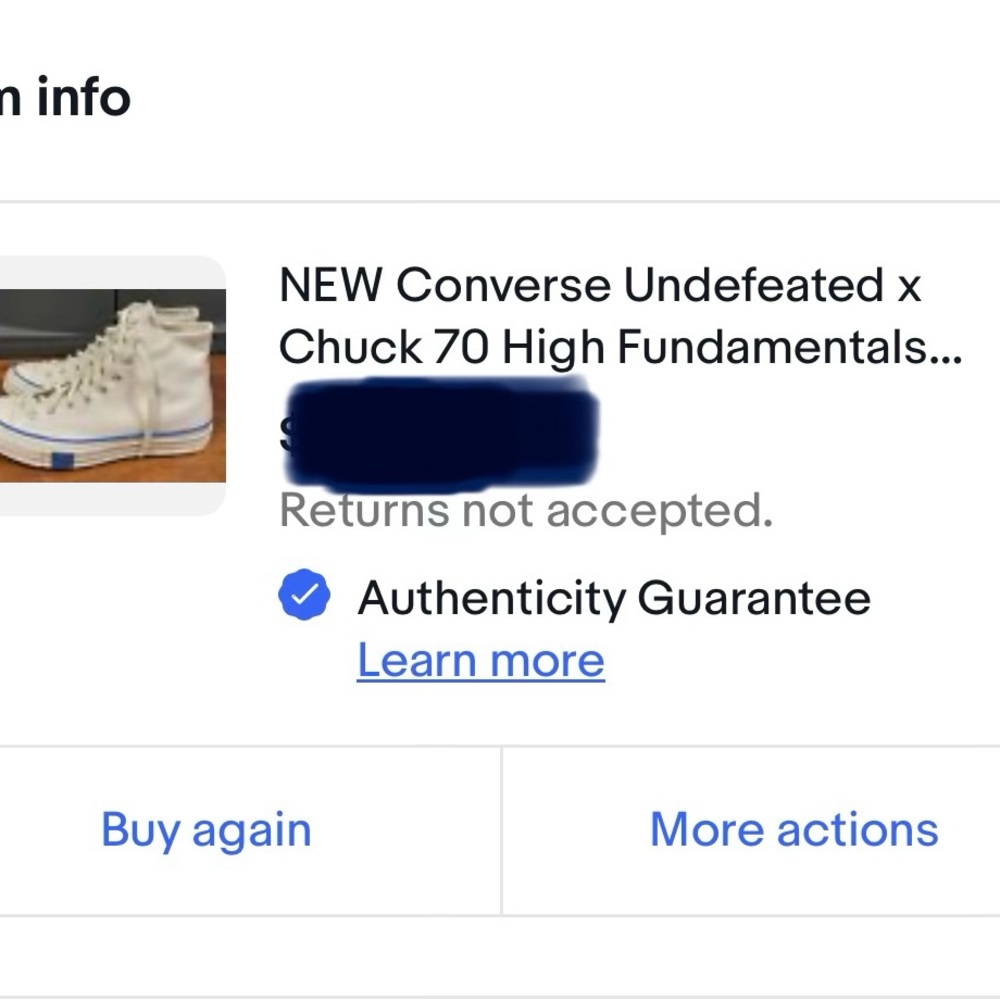Screen dimensions: 1000x1000
Task: Open the More actions menu
Action: click(x=794, y=830)
